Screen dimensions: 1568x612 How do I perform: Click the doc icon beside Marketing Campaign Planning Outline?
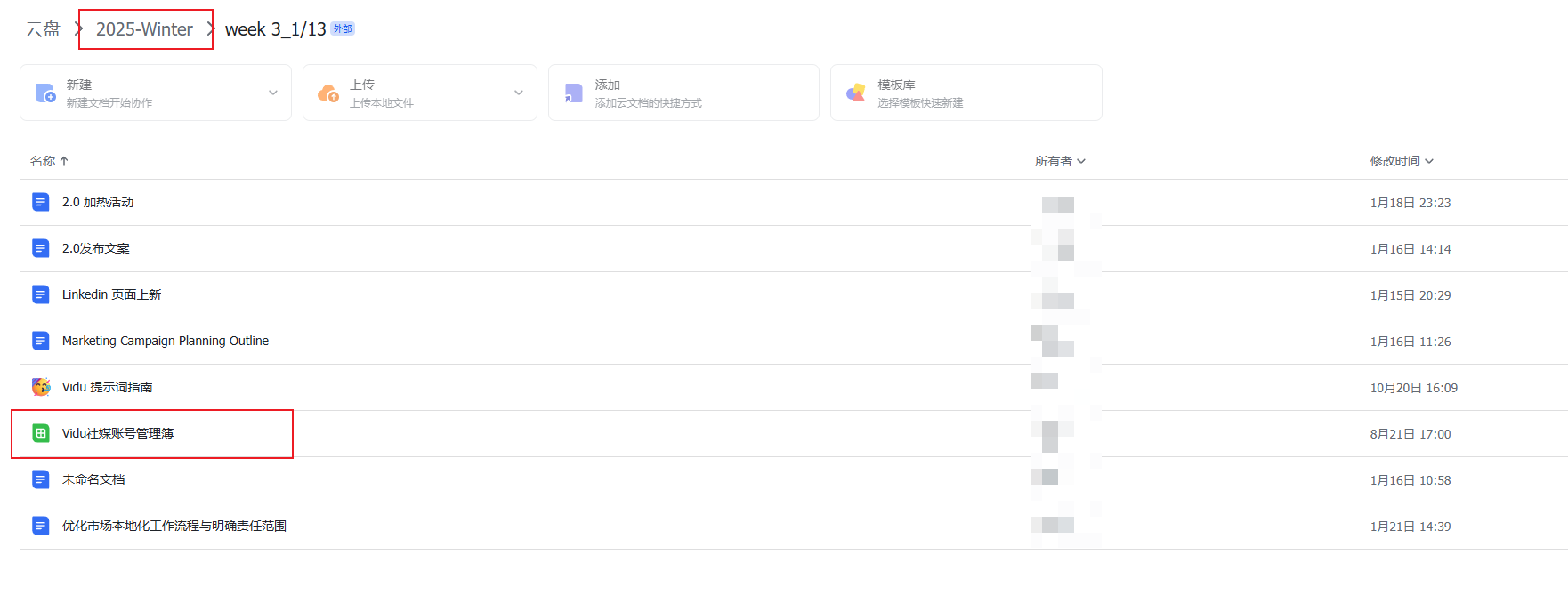pos(41,341)
